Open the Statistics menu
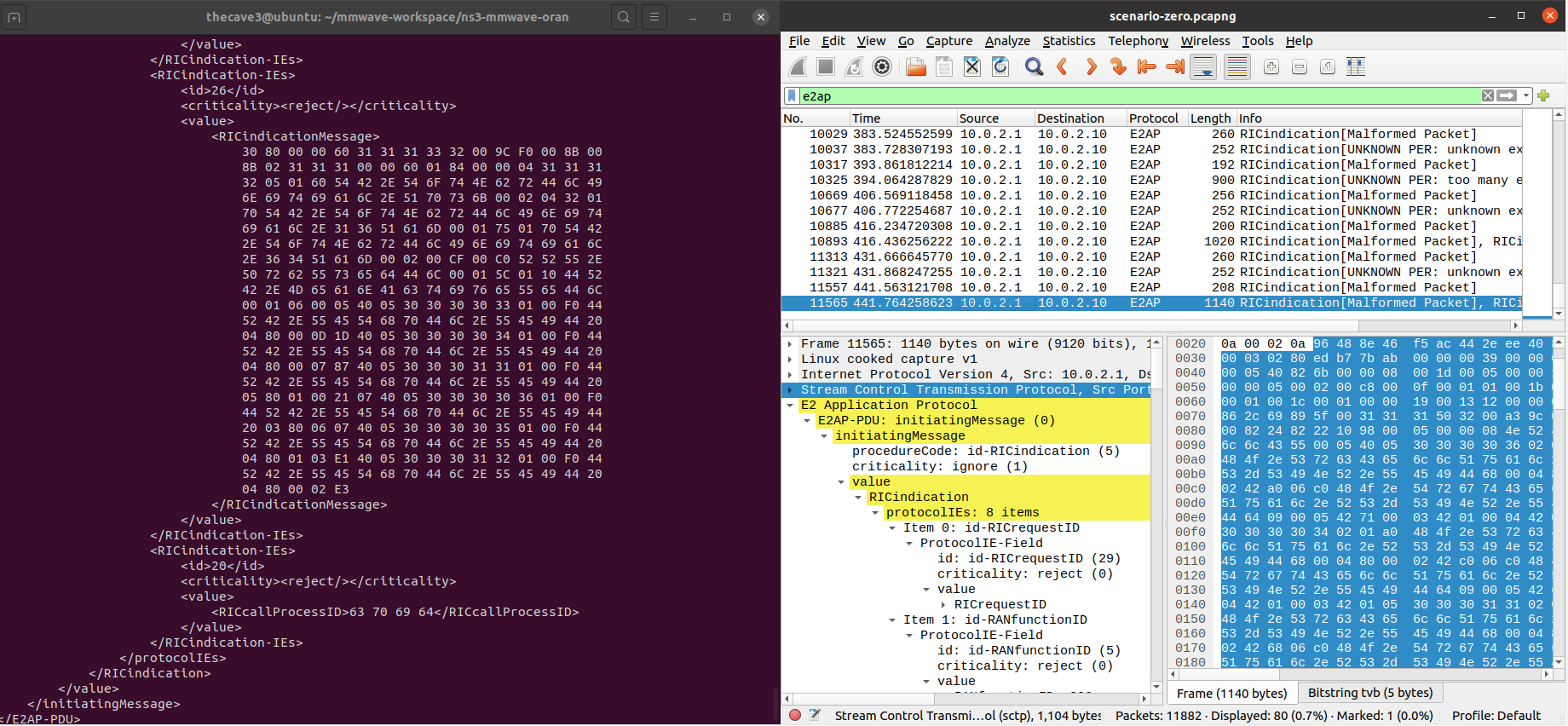 pyautogui.click(x=1069, y=41)
